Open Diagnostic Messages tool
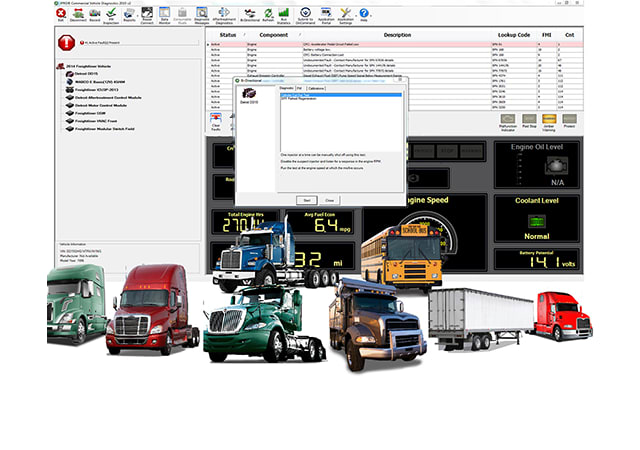Screen dimensions: 640x450 coord(202,16)
